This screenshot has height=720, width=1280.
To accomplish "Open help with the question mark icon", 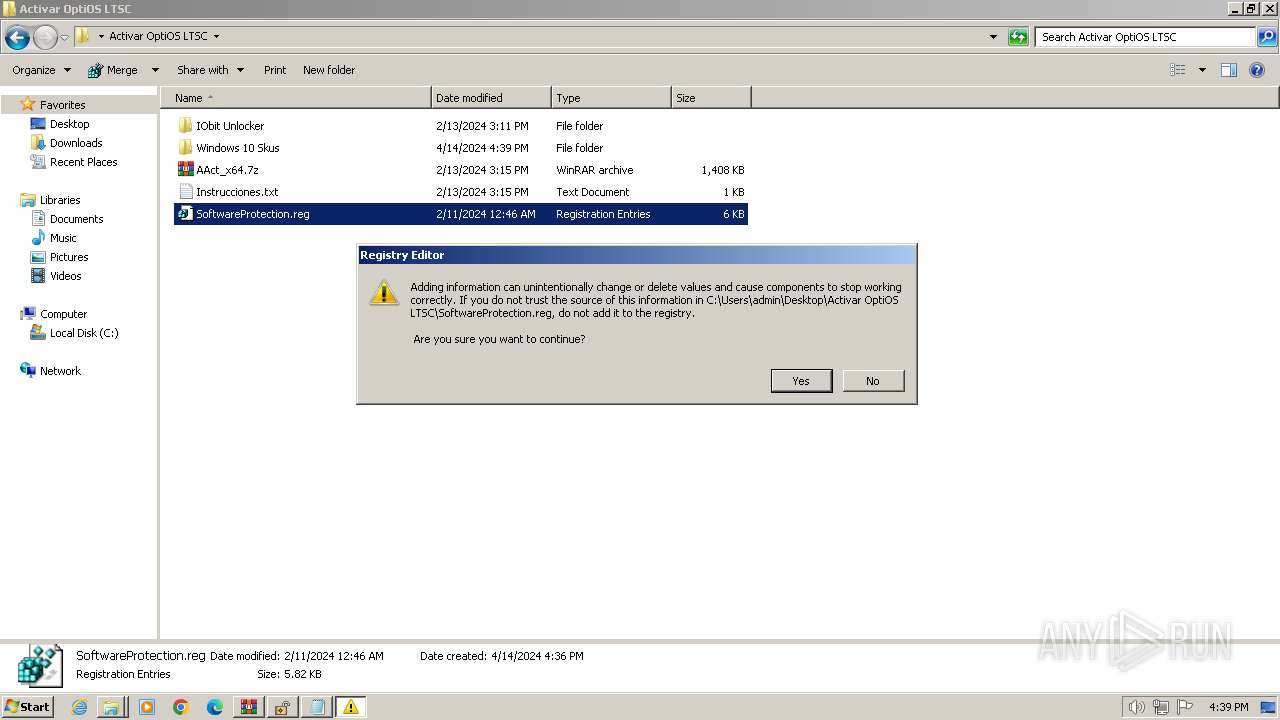I will tap(1258, 70).
